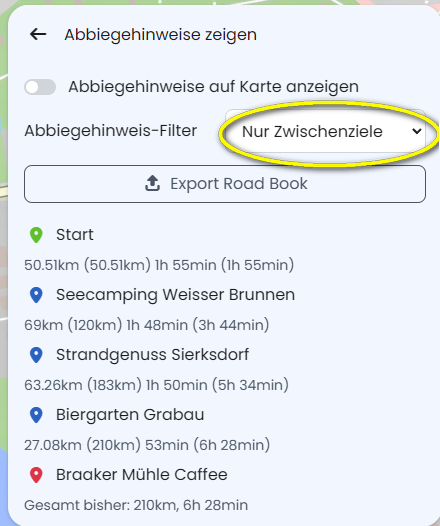The height and width of the screenshot is (526, 440).
Task: Click the dropdown chevron of Abbiegehinweis-Filter
Action: (x=417, y=131)
